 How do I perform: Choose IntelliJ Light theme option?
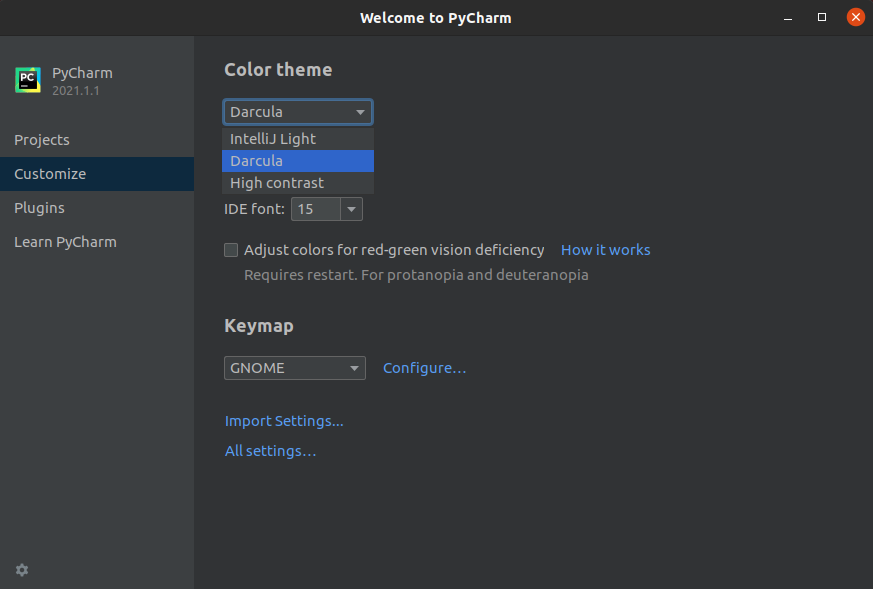coord(298,139)
